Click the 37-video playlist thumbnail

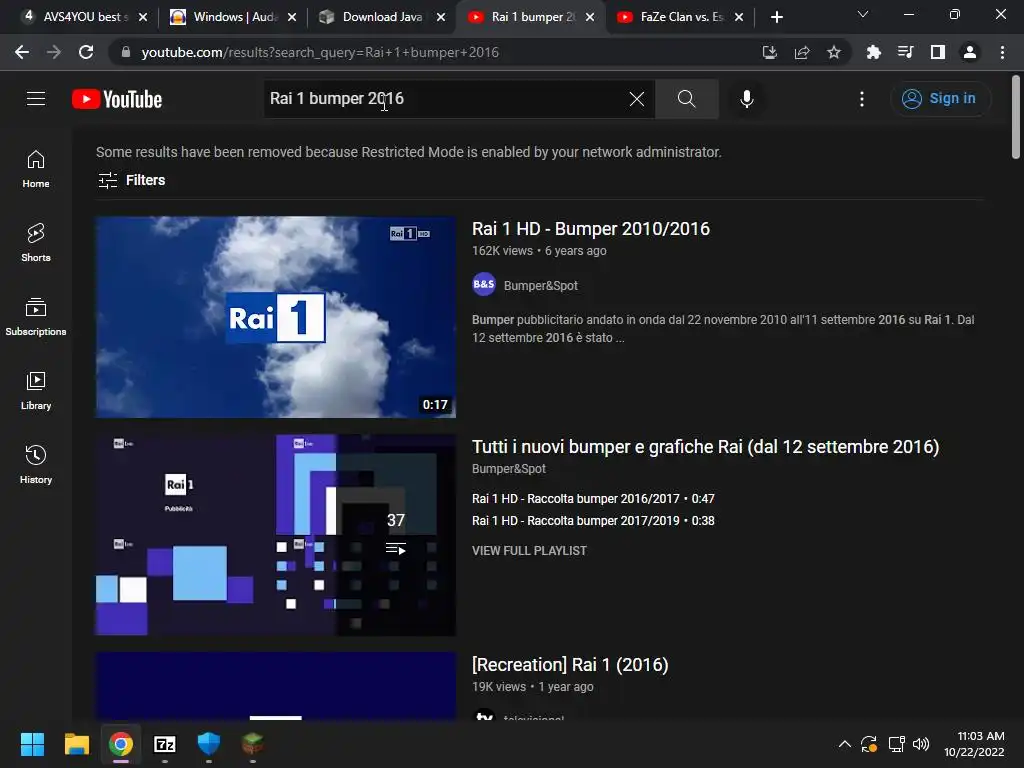(276, 534)
